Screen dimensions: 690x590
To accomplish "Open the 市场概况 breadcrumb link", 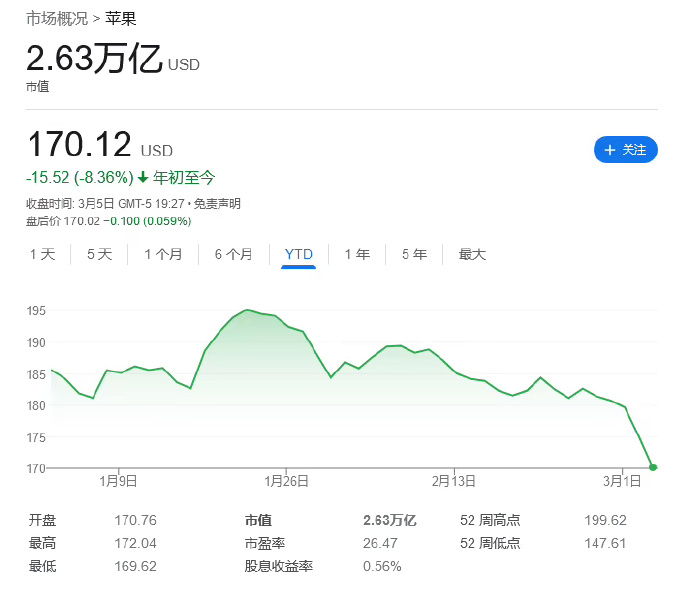I will 57,19.
